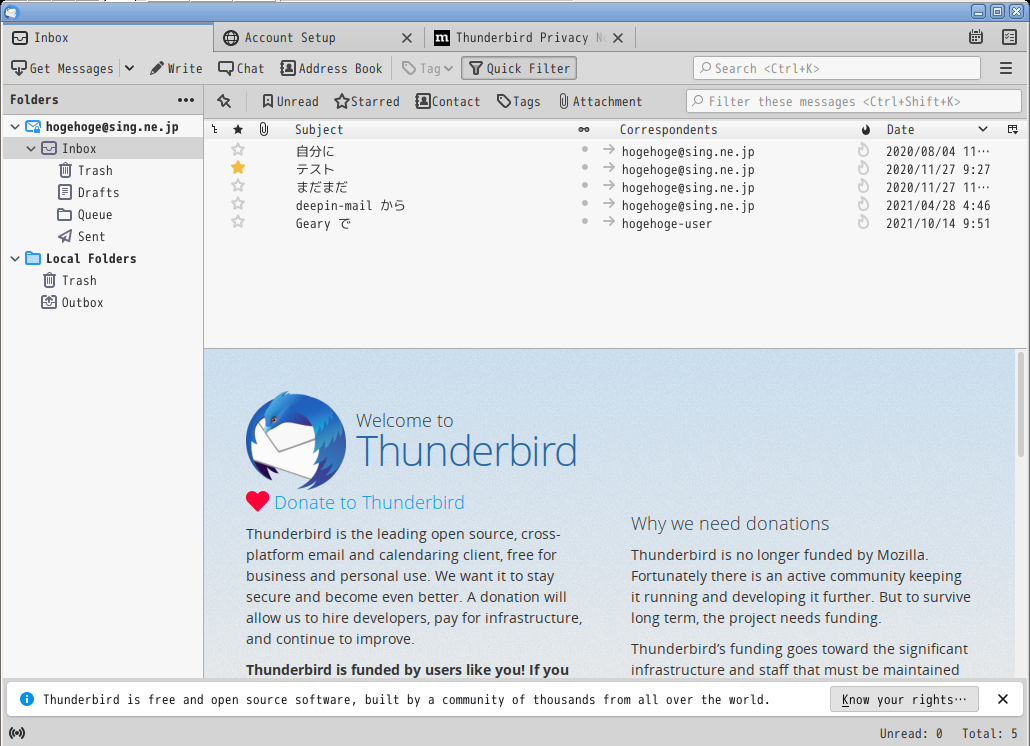Sort by attachment column header

point(263,129)
